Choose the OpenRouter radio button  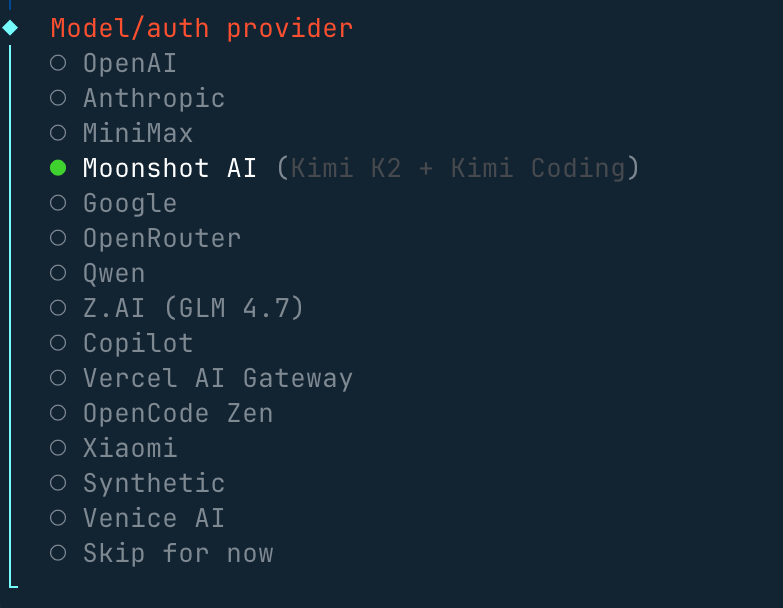pos(58,238)
